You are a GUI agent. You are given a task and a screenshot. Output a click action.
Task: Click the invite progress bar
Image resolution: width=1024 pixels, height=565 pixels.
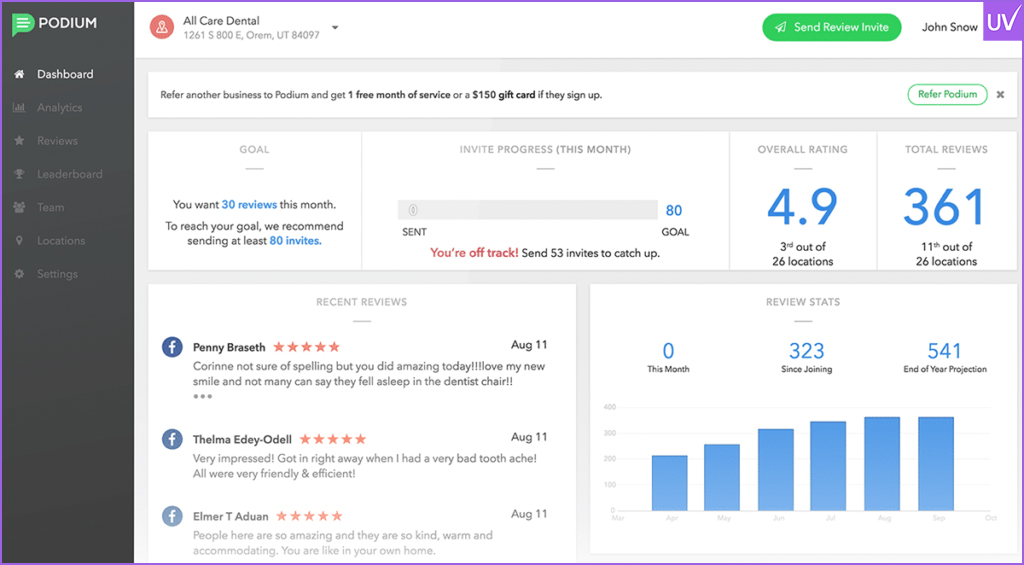(x=528, y=210)
